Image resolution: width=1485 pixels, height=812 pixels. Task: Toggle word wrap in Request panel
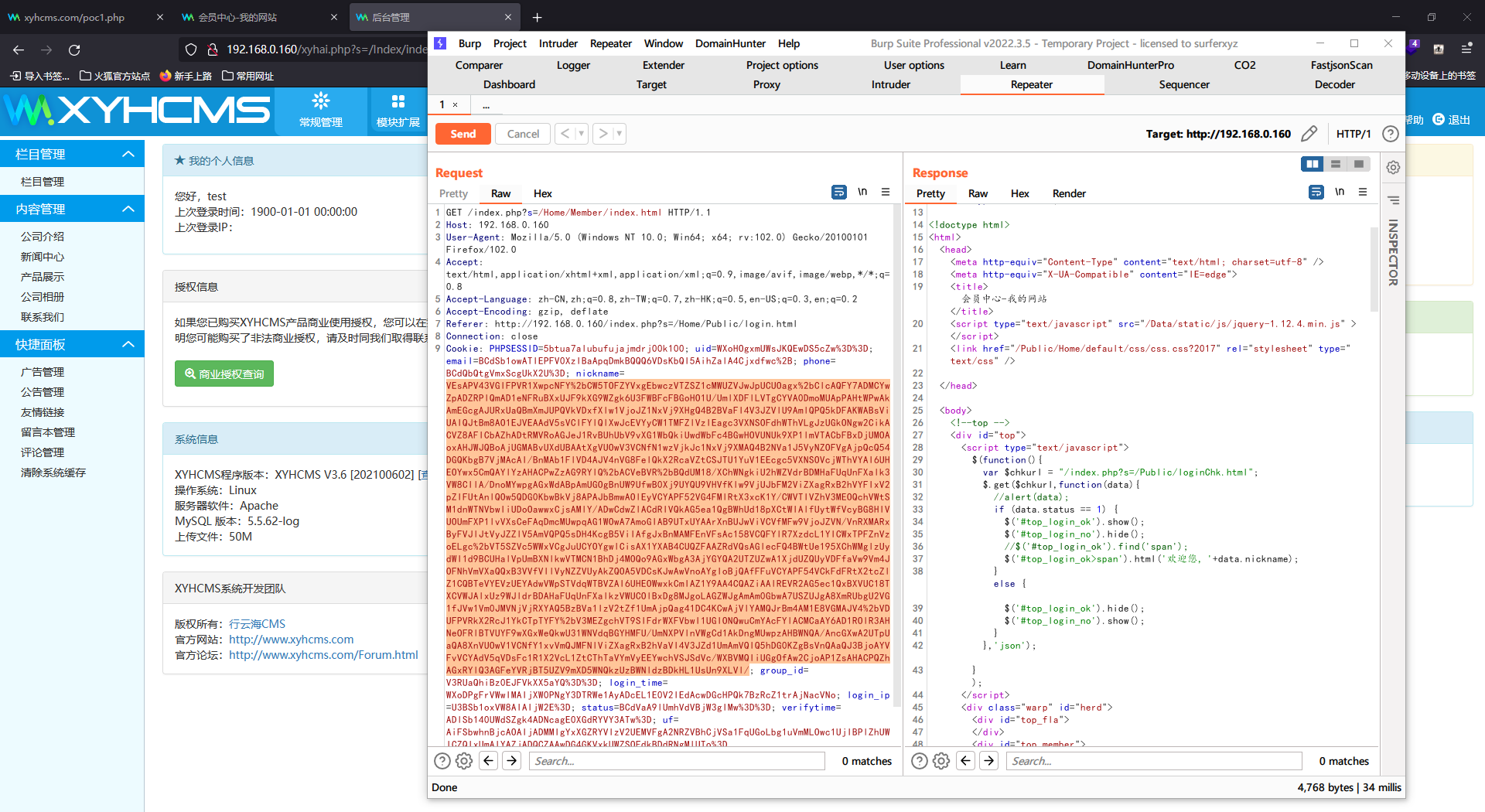pyautogui.click(x=839, y=192)
